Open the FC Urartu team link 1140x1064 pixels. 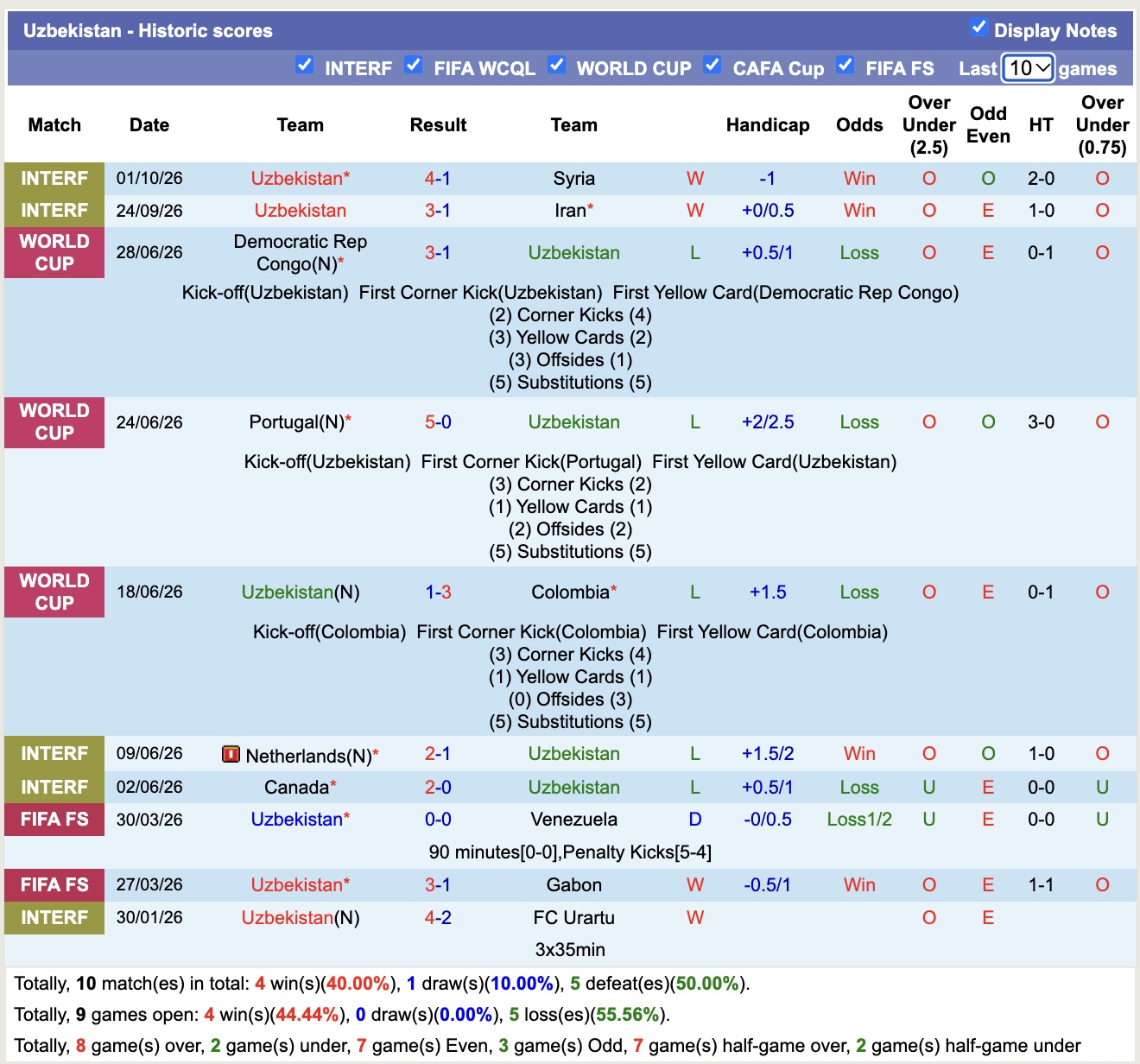[x=574, y=918]
